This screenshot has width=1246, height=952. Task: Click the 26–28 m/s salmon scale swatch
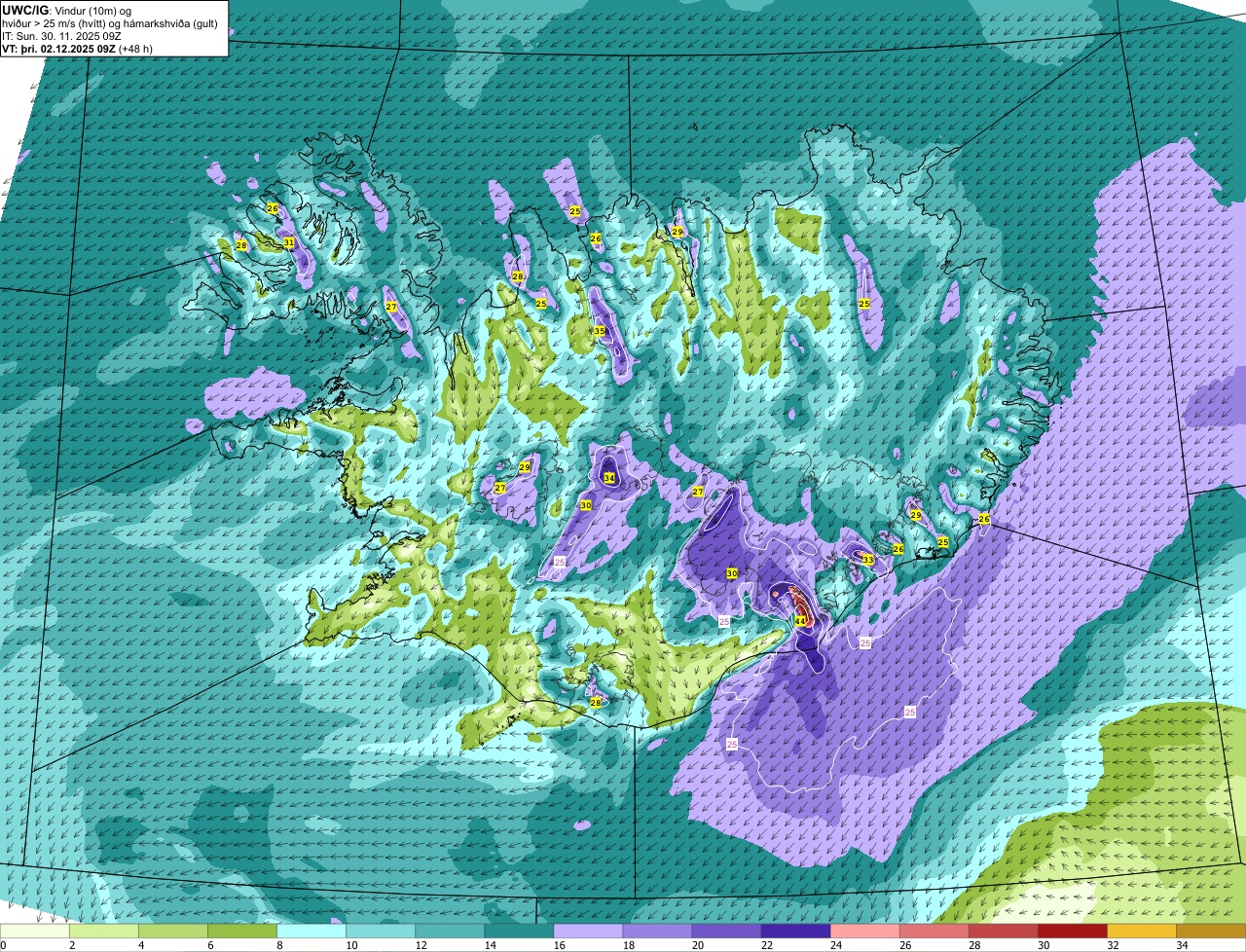pos(934,932)
